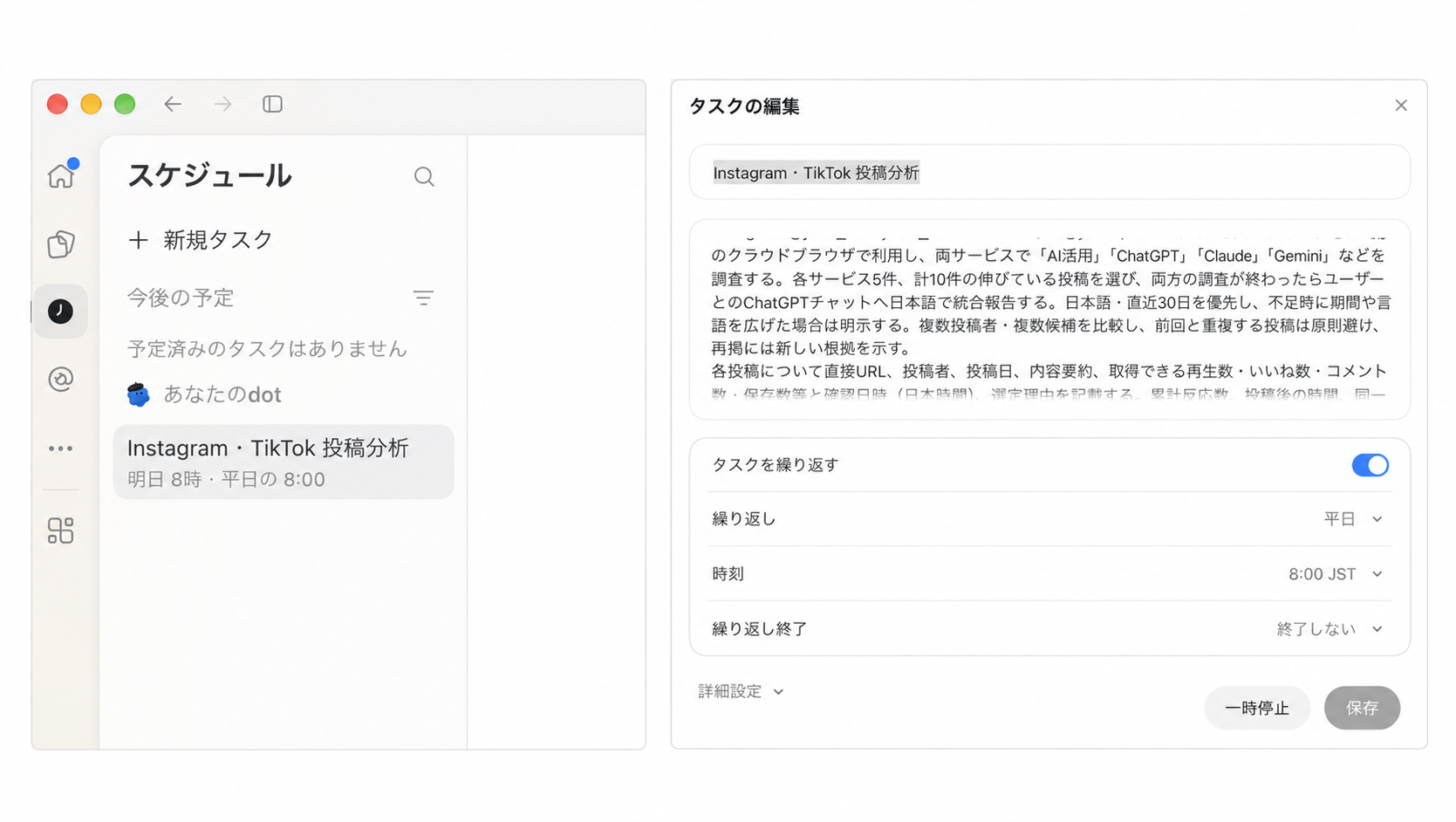
Task: Toggle the タスクを繰り返す switch
Action: click(x=1370, y=465)
